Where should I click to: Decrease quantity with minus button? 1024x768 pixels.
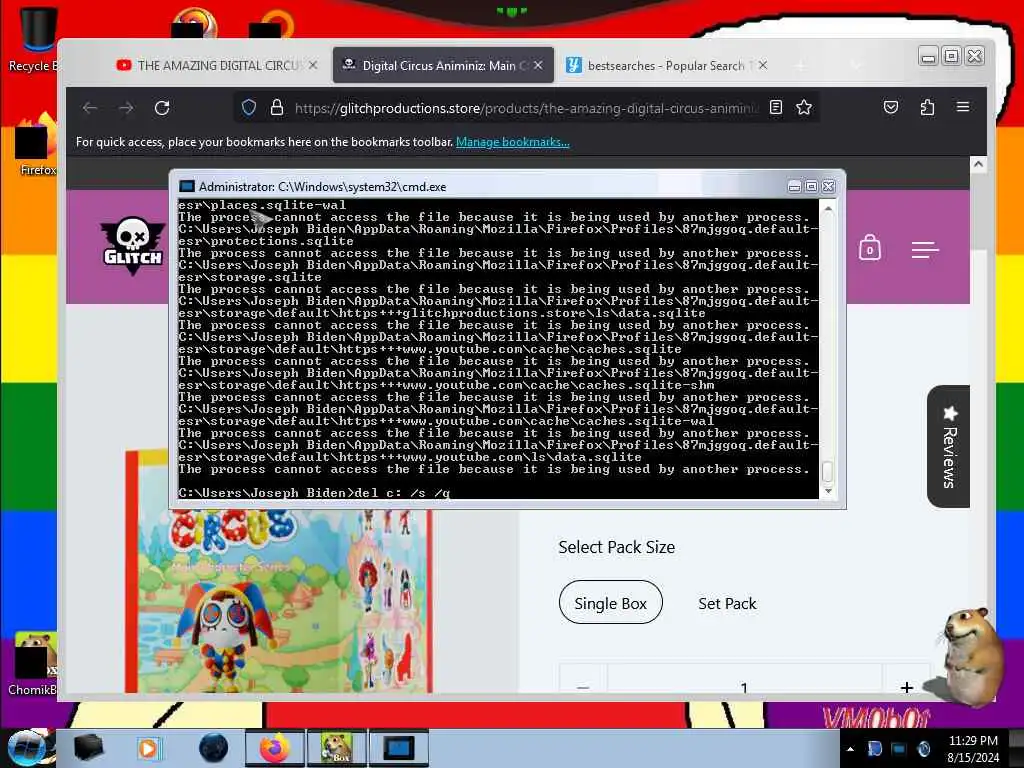[583, 686]
